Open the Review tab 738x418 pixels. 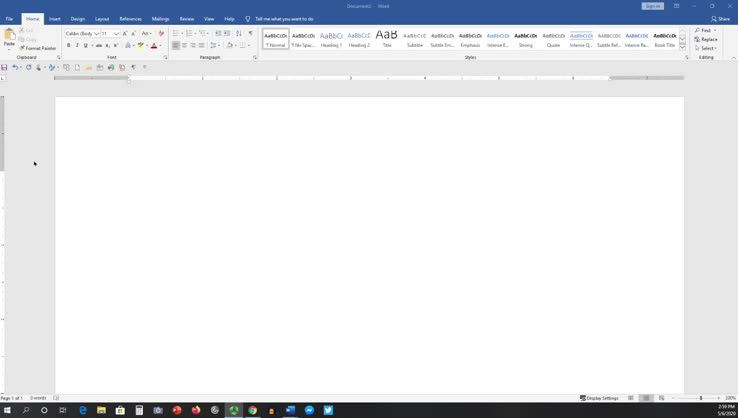tap(187, 19)
